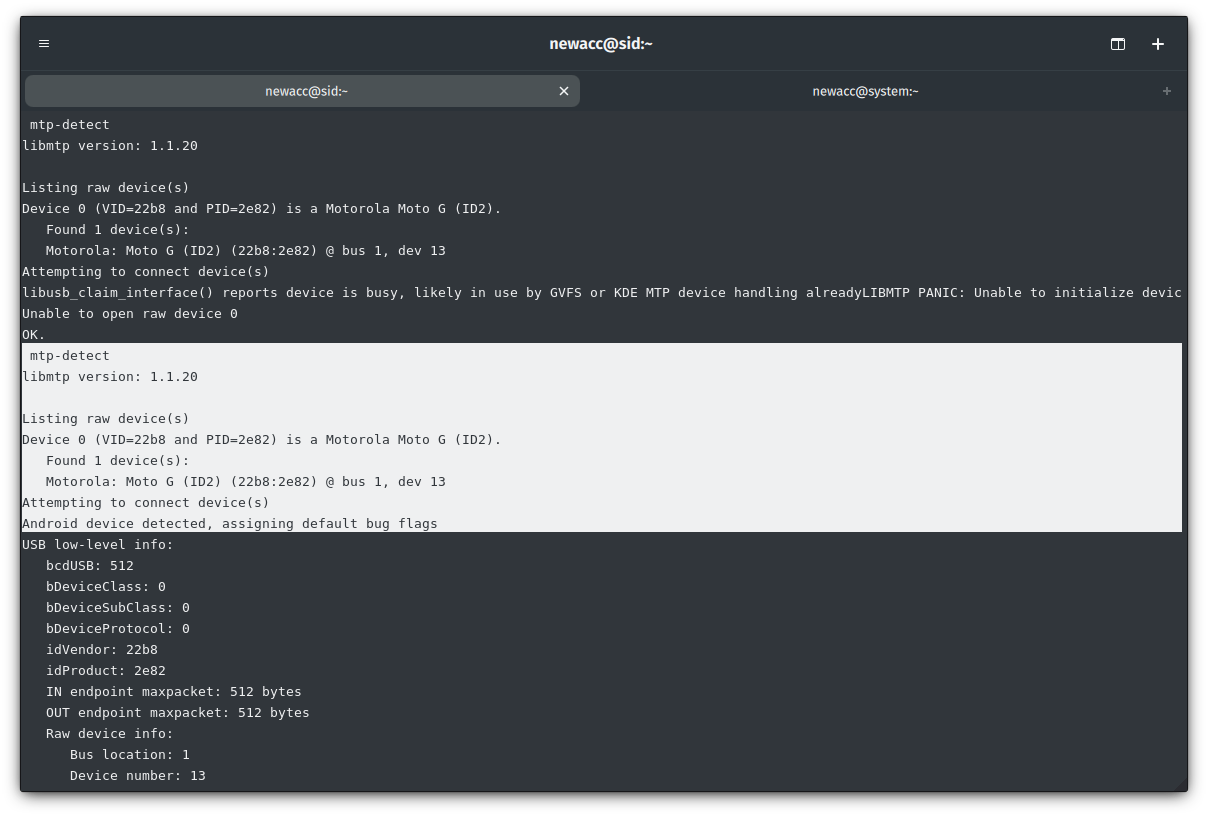Close the newacc@sid:~ tab
Image resolution: width=1208 pixels, height=816 pixels.
[x=563, y=90]
